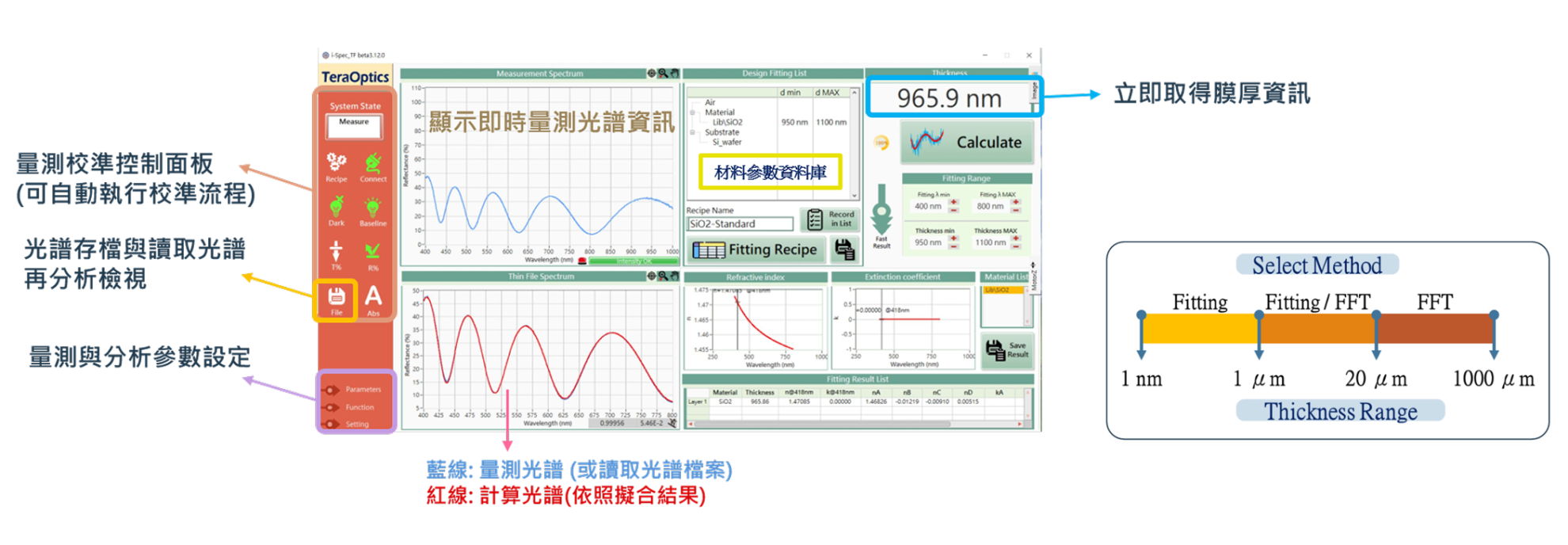1568x545 pixels.
Task: Toggle the Parameters switch in sidebar
Action: coord(332,390)
